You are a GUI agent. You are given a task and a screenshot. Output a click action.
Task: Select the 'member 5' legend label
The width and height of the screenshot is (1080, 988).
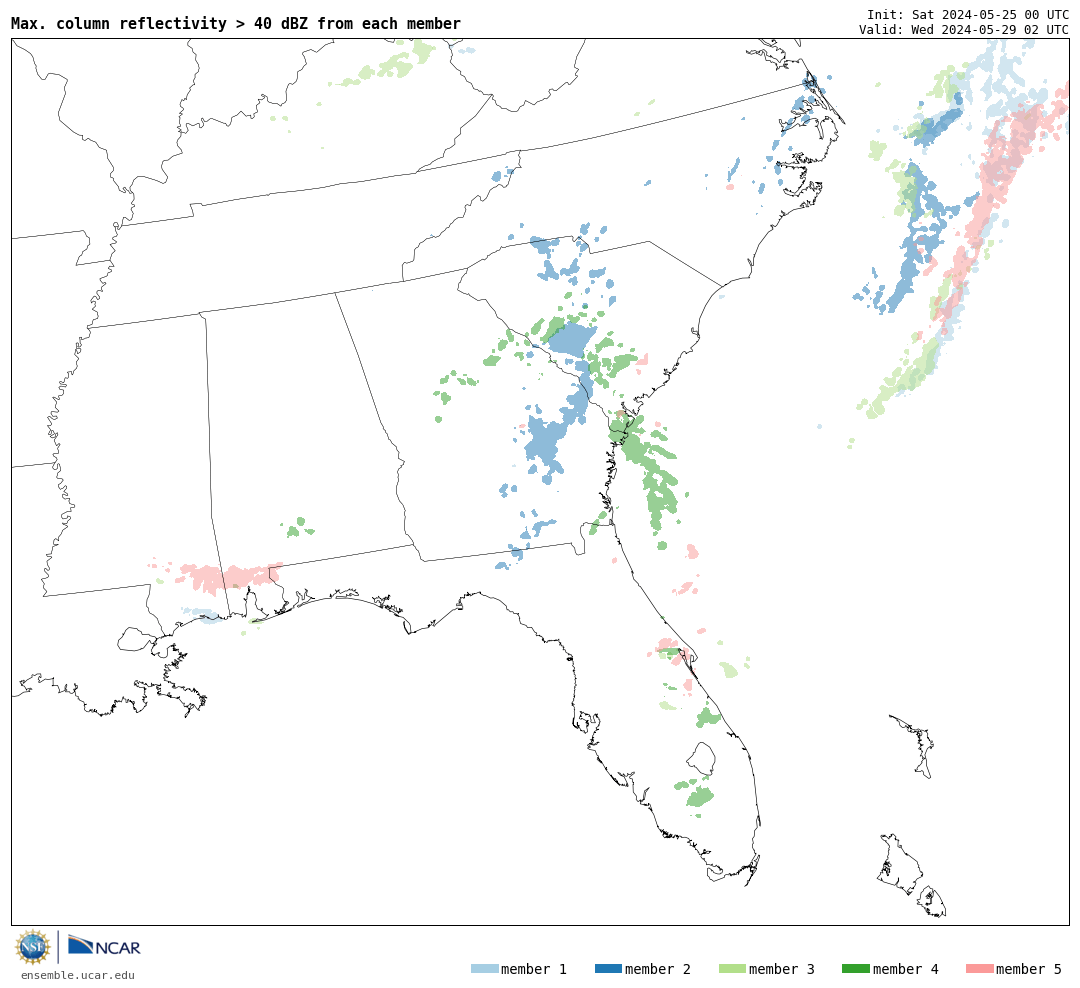coord(1029,969)
